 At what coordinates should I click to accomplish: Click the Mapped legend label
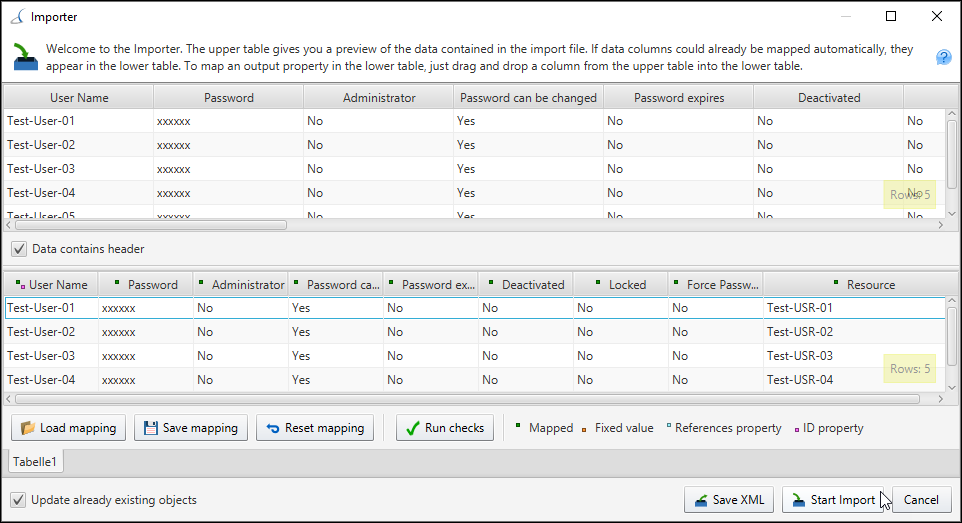pyautogui.click(x=551, y=428)
